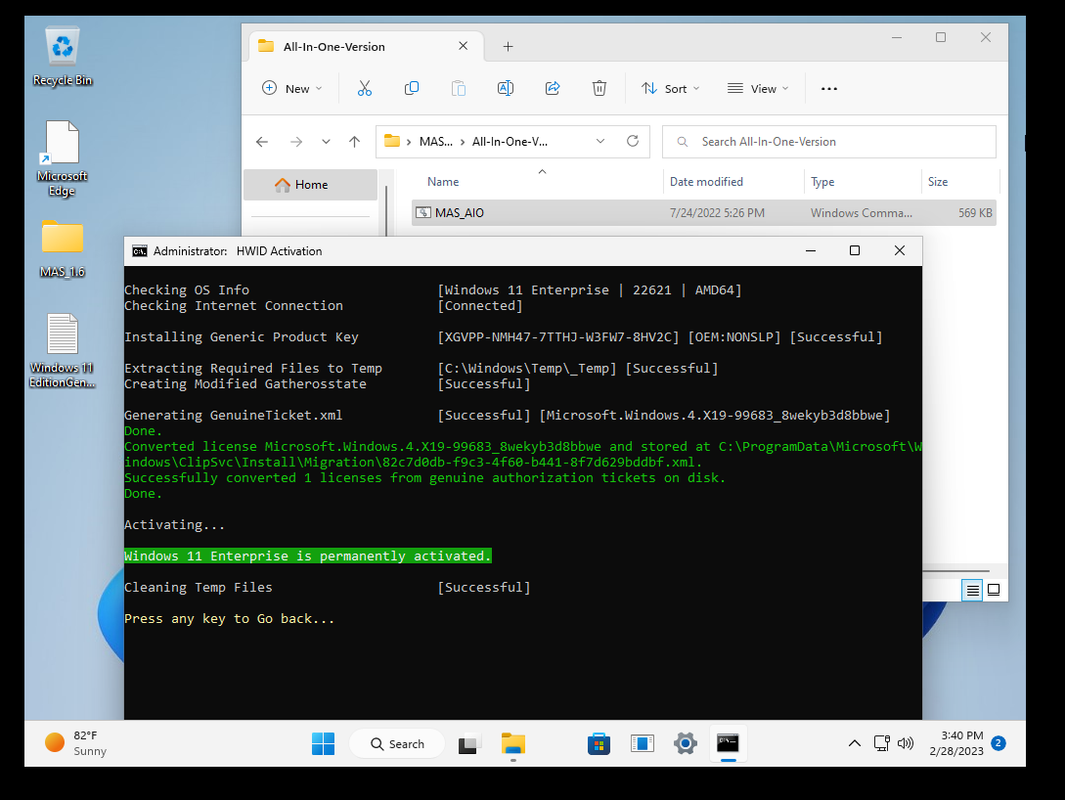
Task: Open the Recycle Bin desktop icon
Action: (x=62, y=56)
